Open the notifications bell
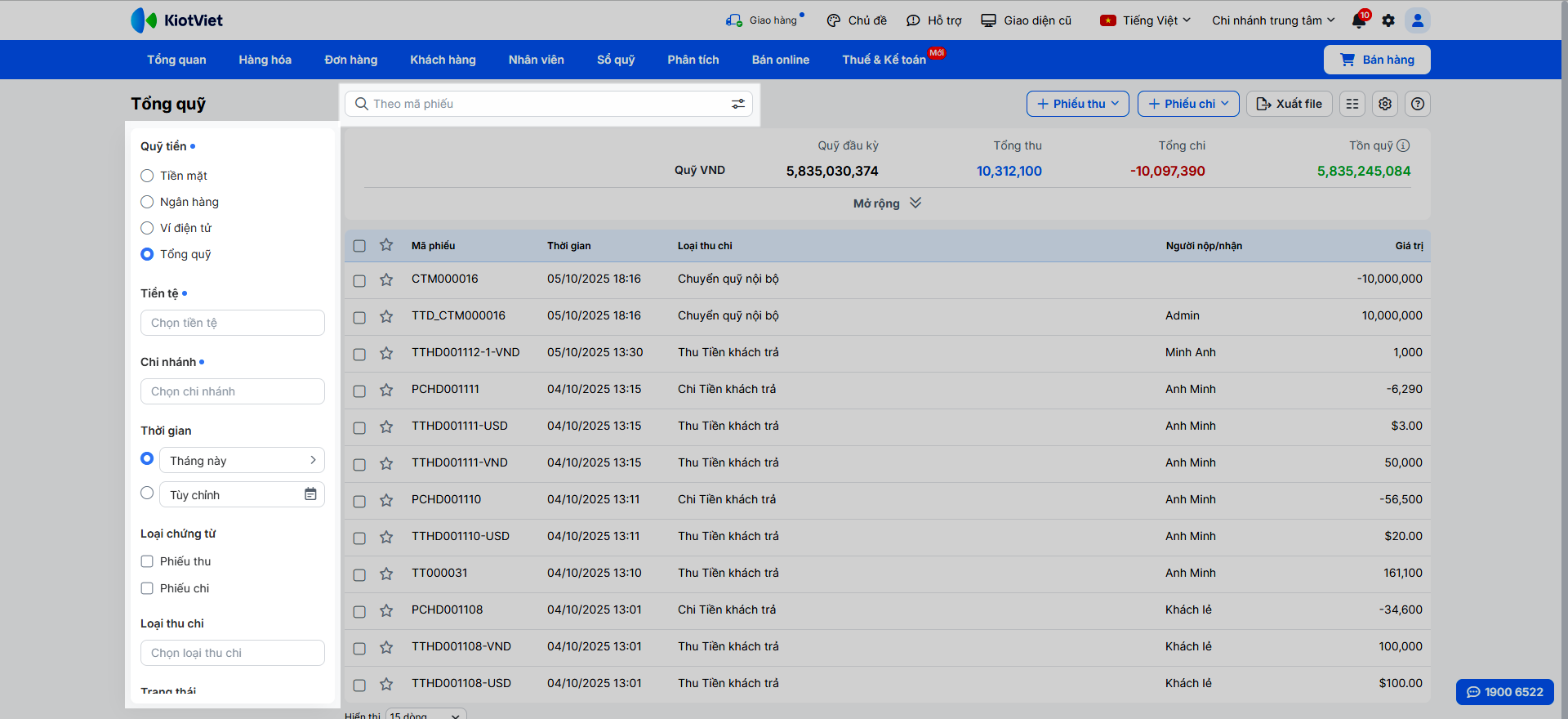 pos(1359,20)
